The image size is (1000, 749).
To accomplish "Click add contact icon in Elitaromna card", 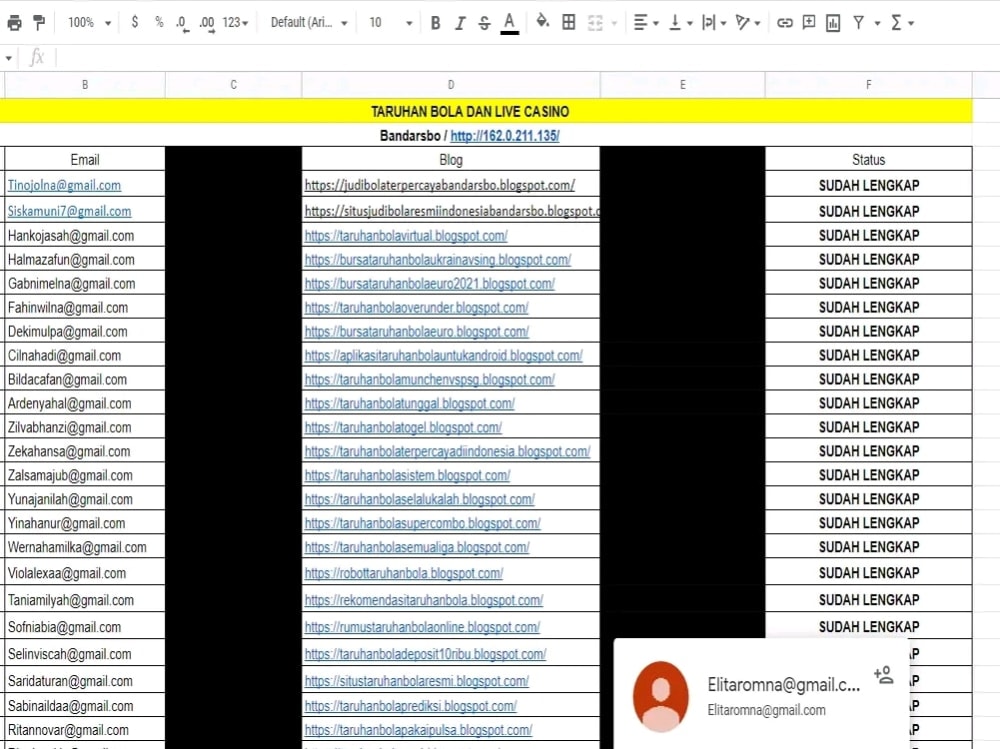I will pos(884,674).
